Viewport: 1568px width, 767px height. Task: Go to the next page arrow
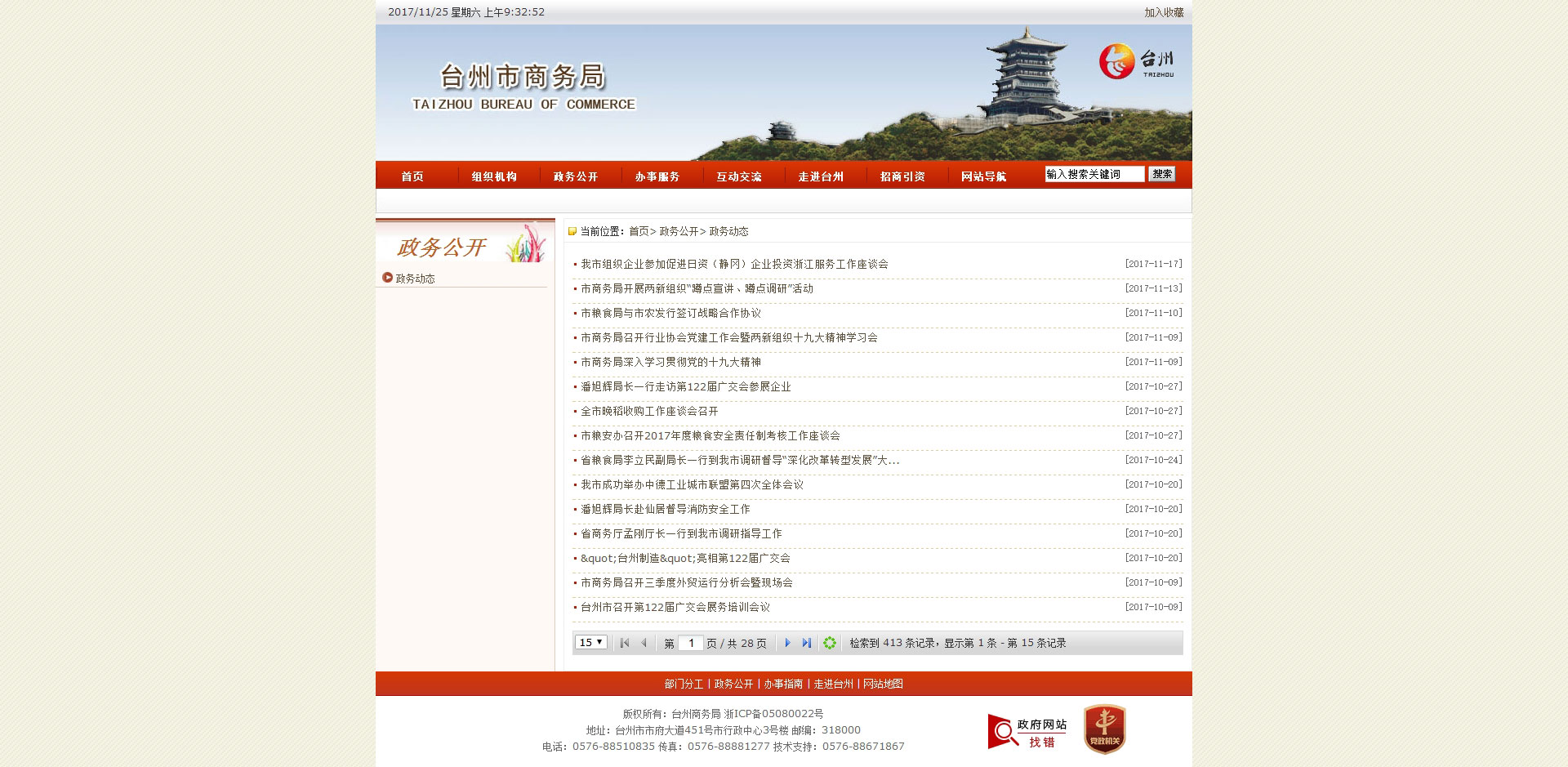[787, 643]
